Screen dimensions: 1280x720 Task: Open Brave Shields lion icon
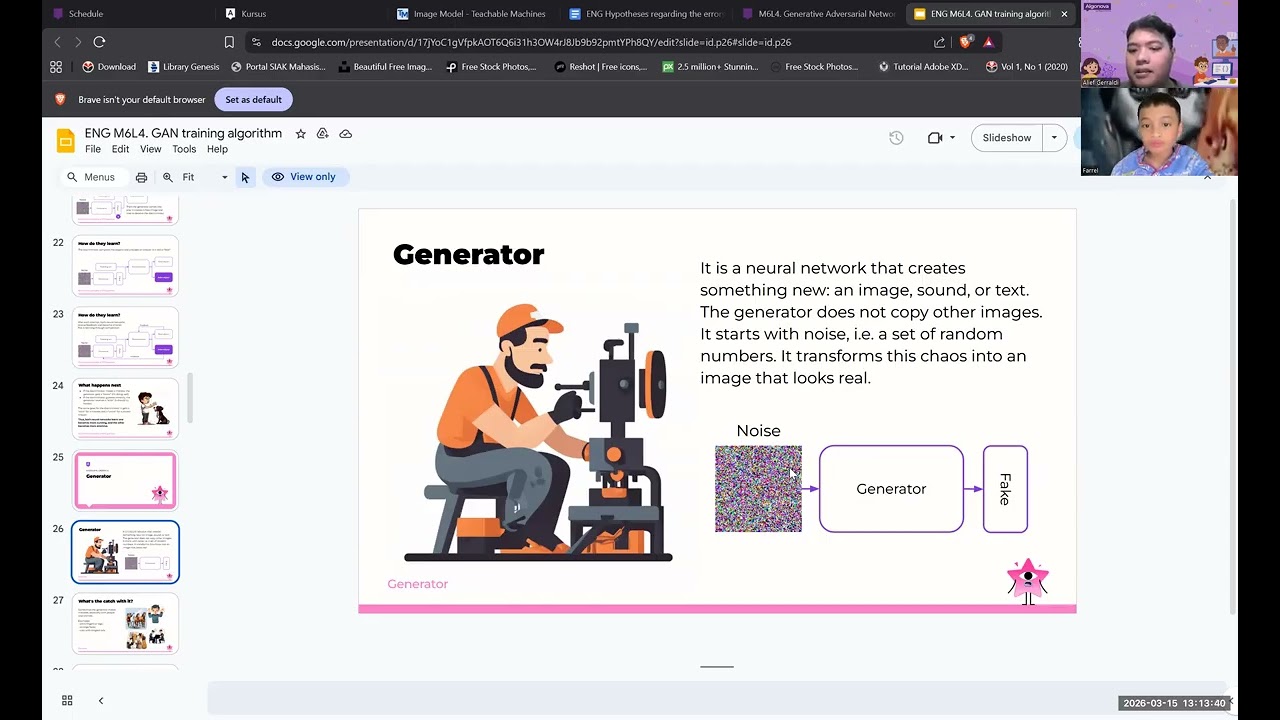pyautogui.click(x=965, y=42)
